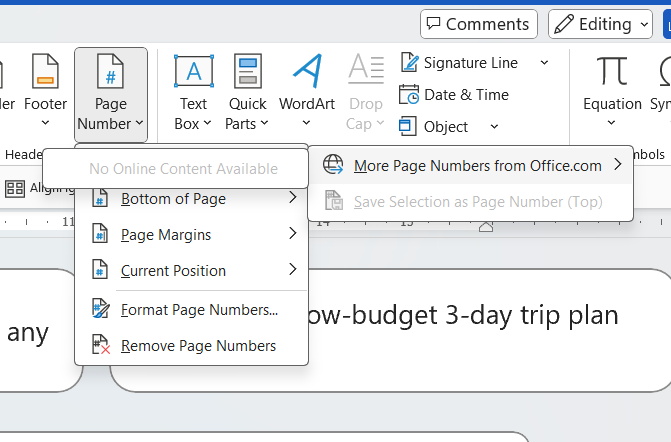The image size is (671, 442).
Task: Click the ruler right indent marker
Action: pos(486,227)
